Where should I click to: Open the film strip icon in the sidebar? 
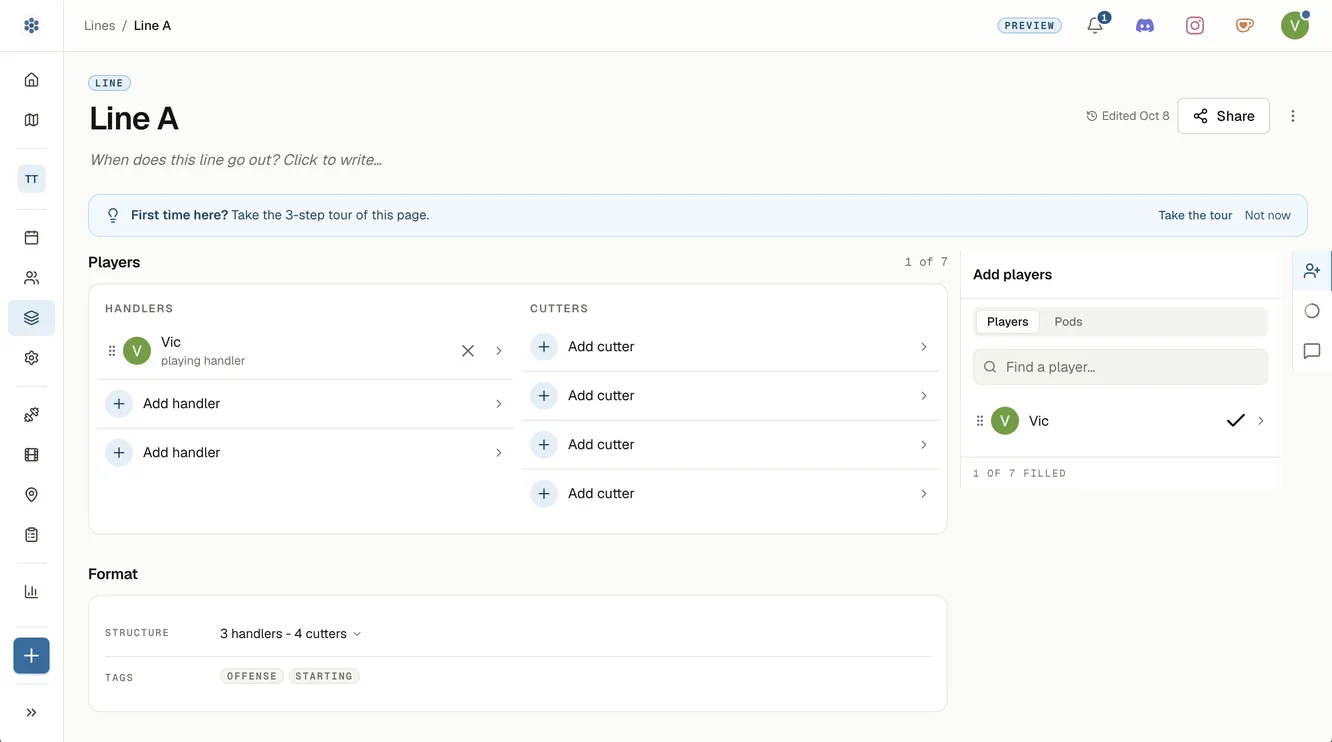pyautogui.click(x=31, y=455)
